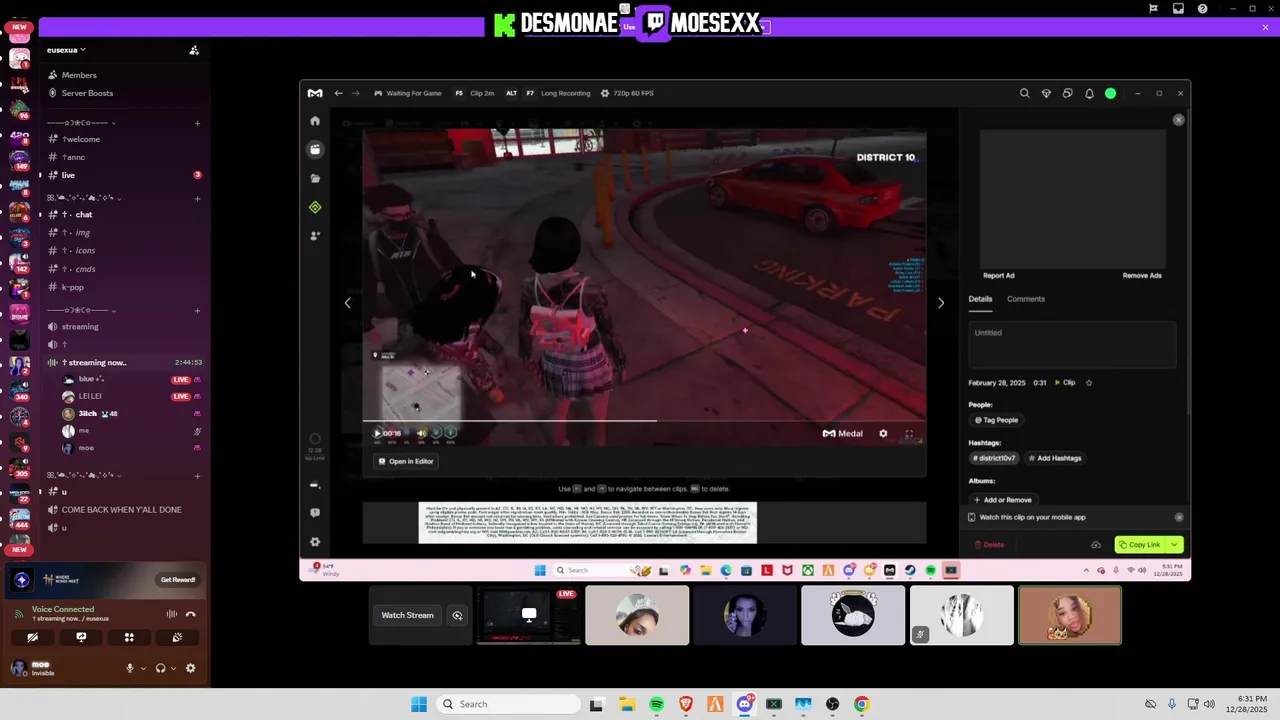1280x720 pixels.
Task: Open Chrome from Windows taskbar
Action: [861, 704]
